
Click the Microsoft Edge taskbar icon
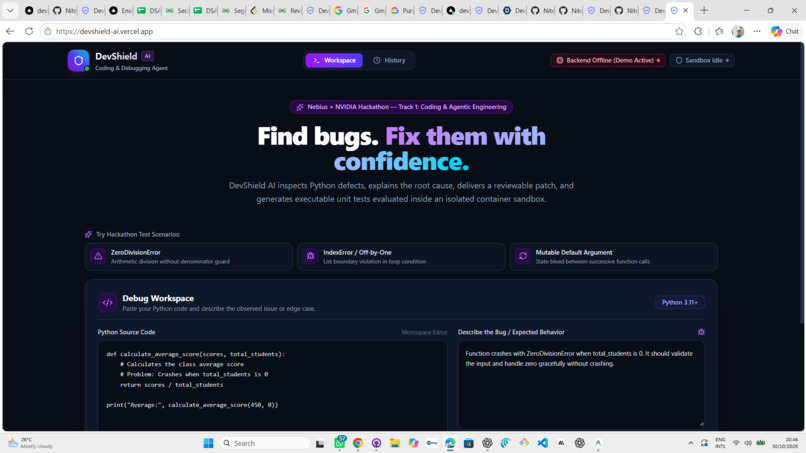pyautogui.click(x=450, y=443)
